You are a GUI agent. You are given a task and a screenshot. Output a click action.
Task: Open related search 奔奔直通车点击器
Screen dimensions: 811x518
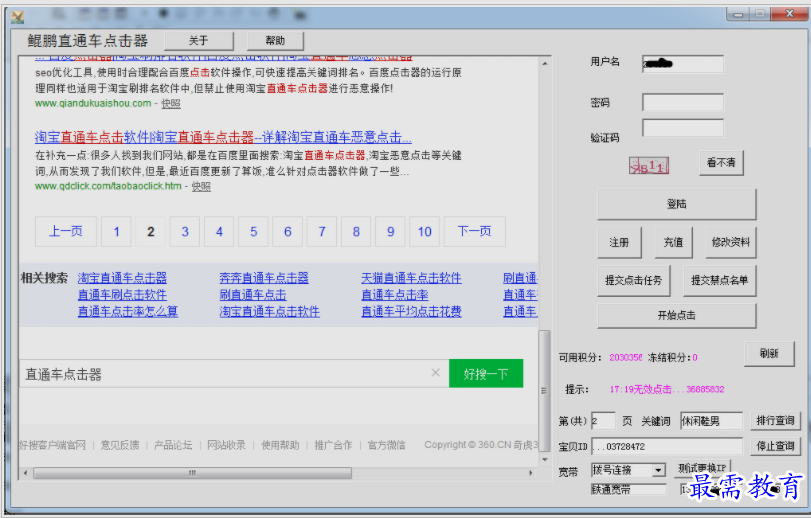click(264, 278)
